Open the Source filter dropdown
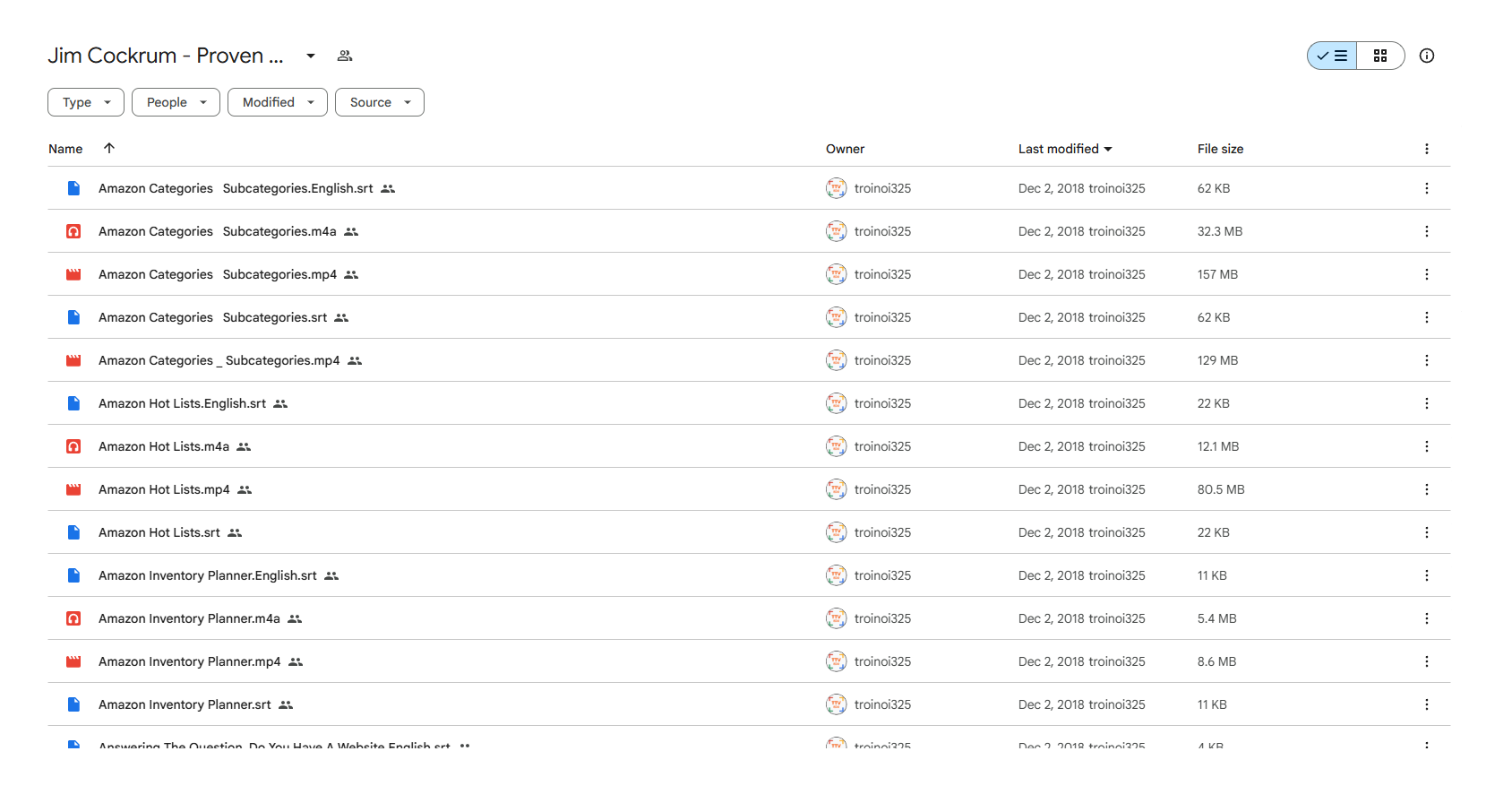 (x=380, y=102)
